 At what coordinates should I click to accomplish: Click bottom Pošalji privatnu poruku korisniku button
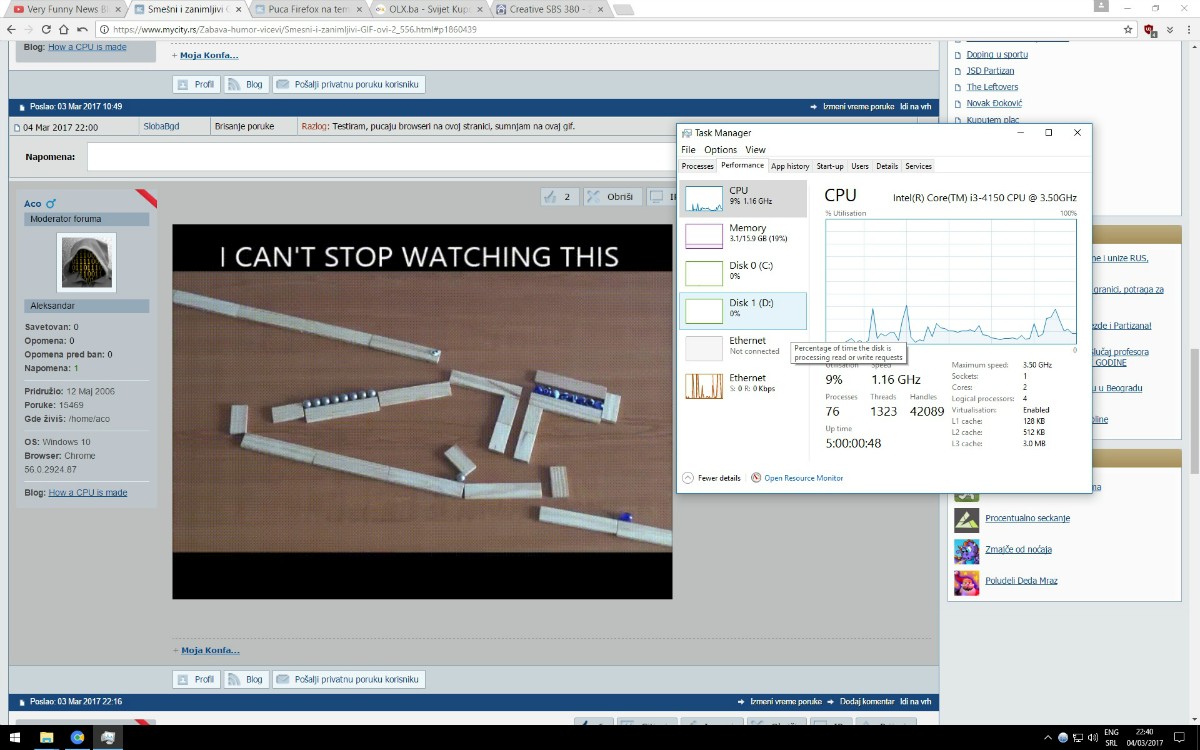coord(349,679)
